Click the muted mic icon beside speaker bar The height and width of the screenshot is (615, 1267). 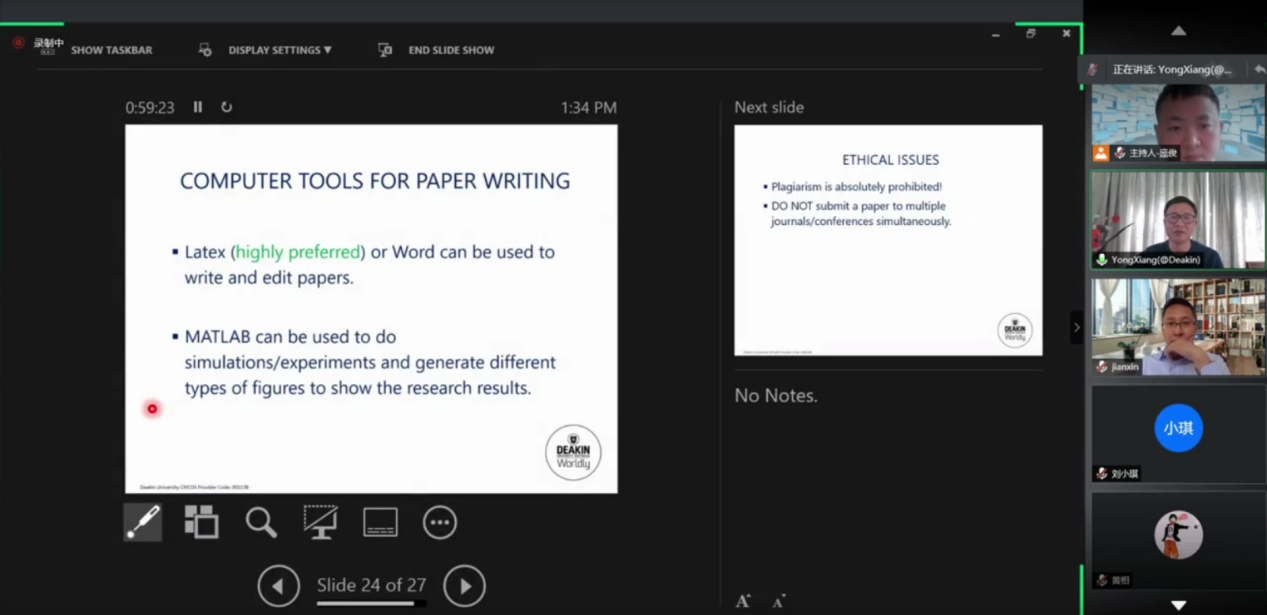(x=1093, y=70)
